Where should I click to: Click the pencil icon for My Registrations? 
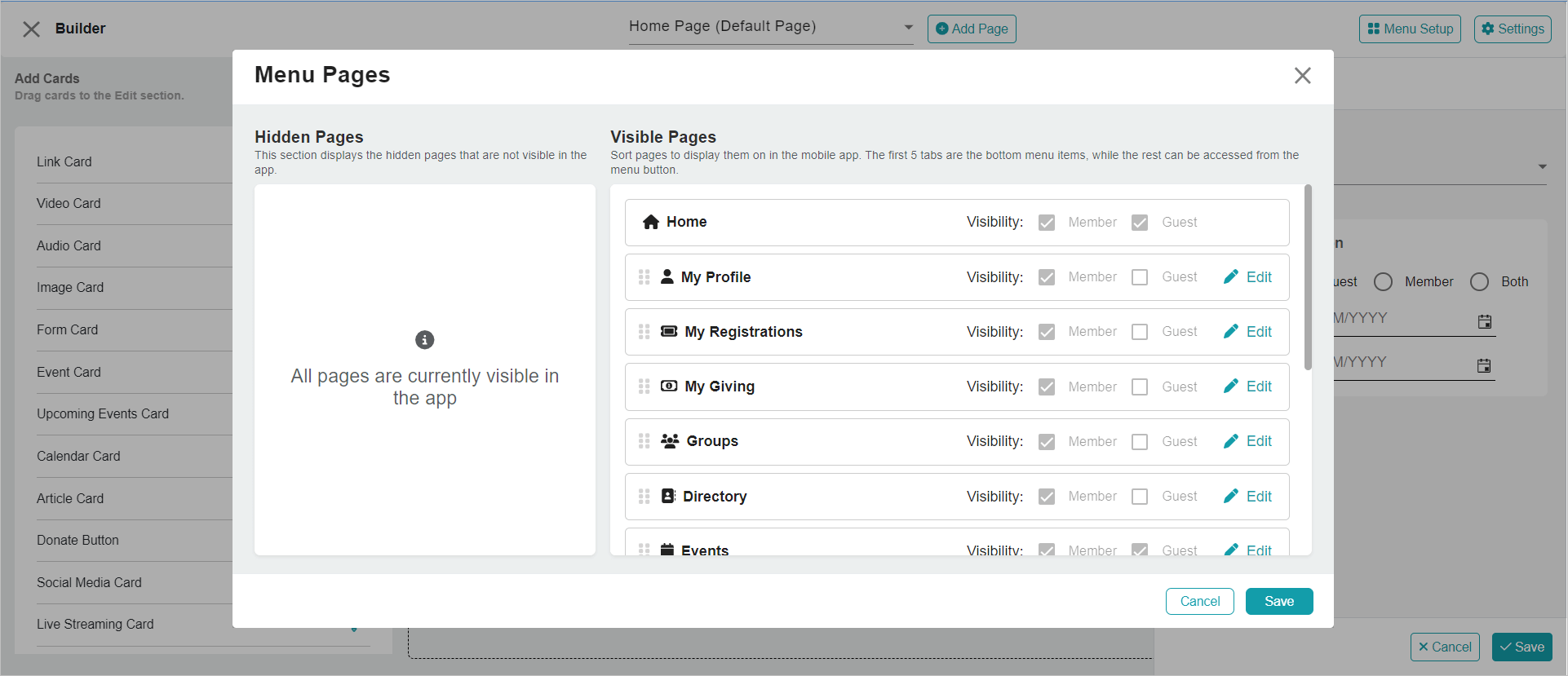pos(1231,332)
